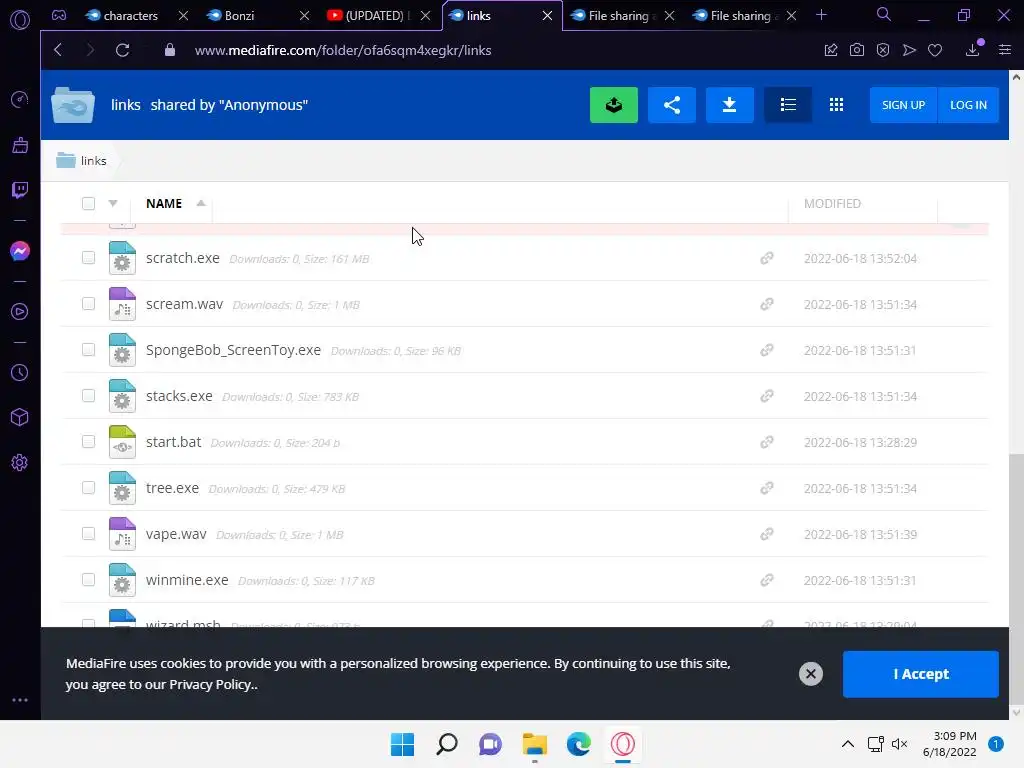Screen dimensions: 1024x768
Task: Toggle select-all checkbox in header
Action: coord(88,203)
